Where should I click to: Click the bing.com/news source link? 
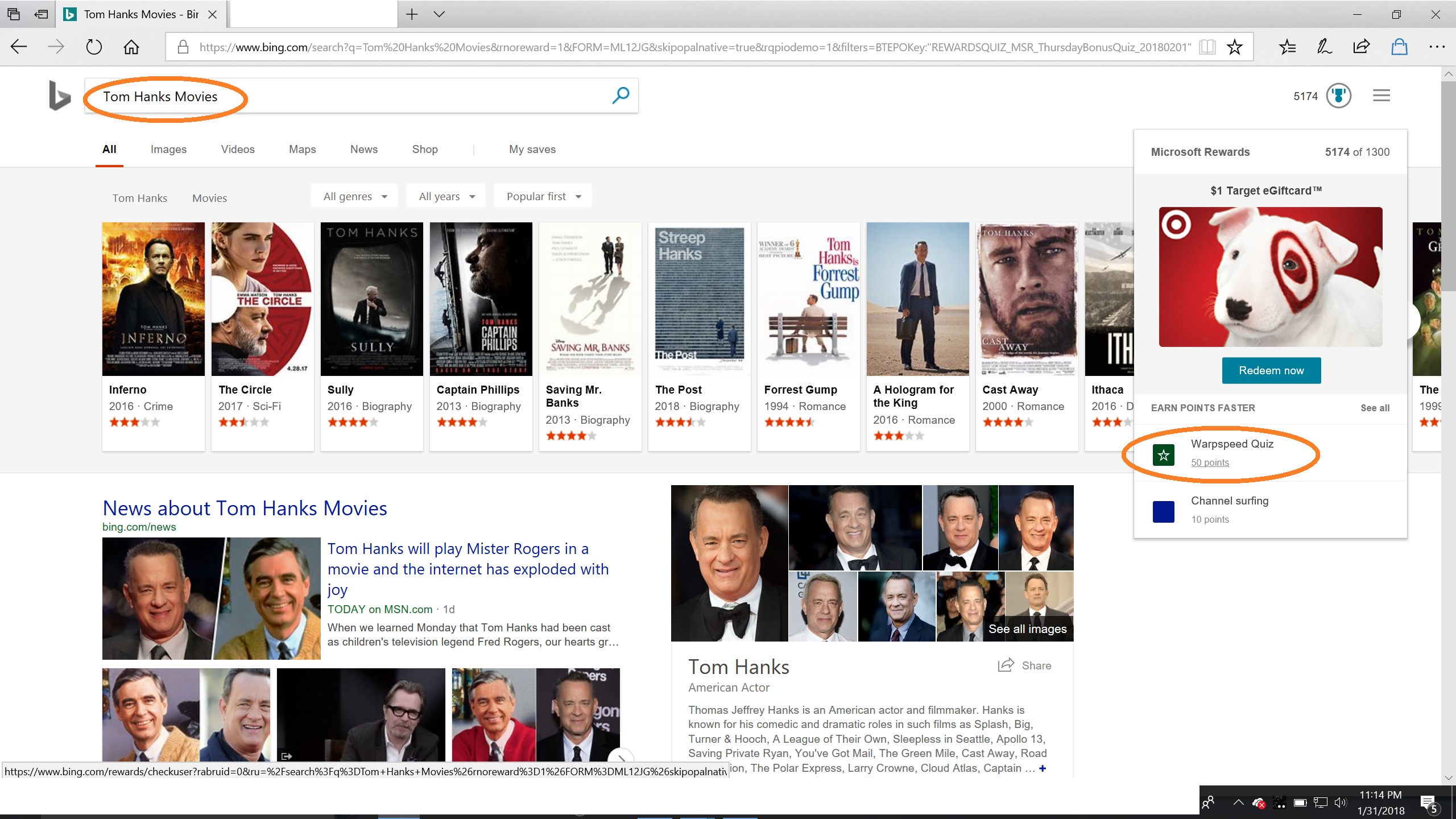139,527
